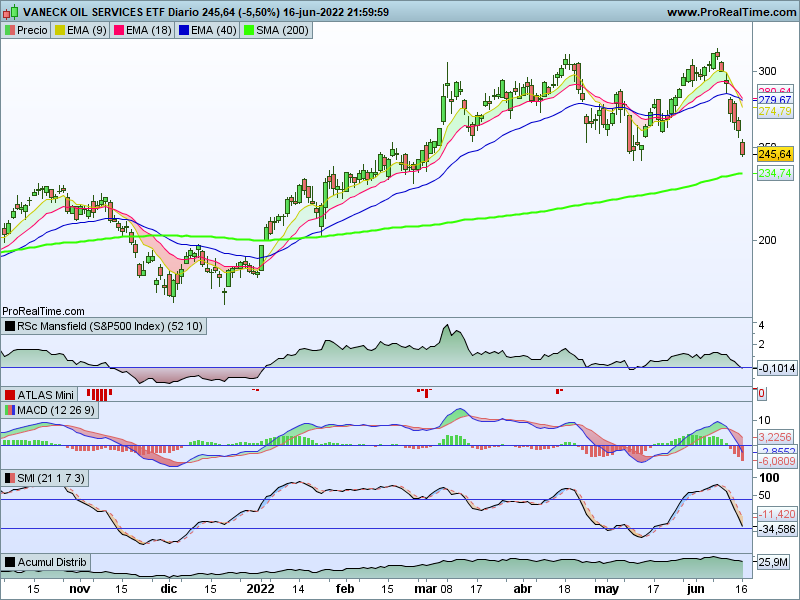Click the MACD (12 26 9) indicator label
800x600 pixels.
(56, 410)
